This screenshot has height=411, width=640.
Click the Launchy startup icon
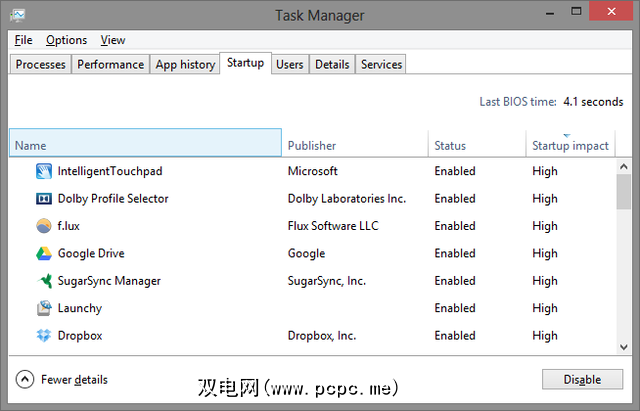44,308
